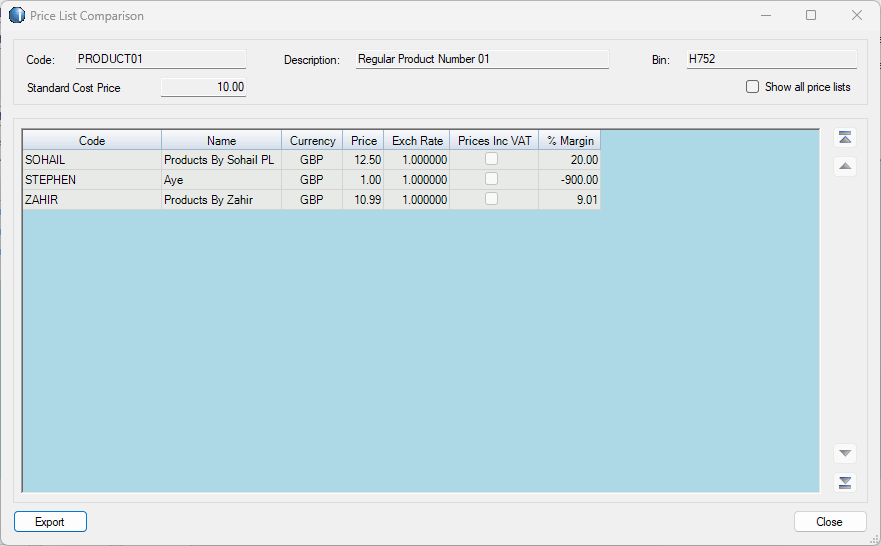The width and height of the screenshot is (881, 546).
Task: Select the Standard Cost Price field
Action: point(204,88)
